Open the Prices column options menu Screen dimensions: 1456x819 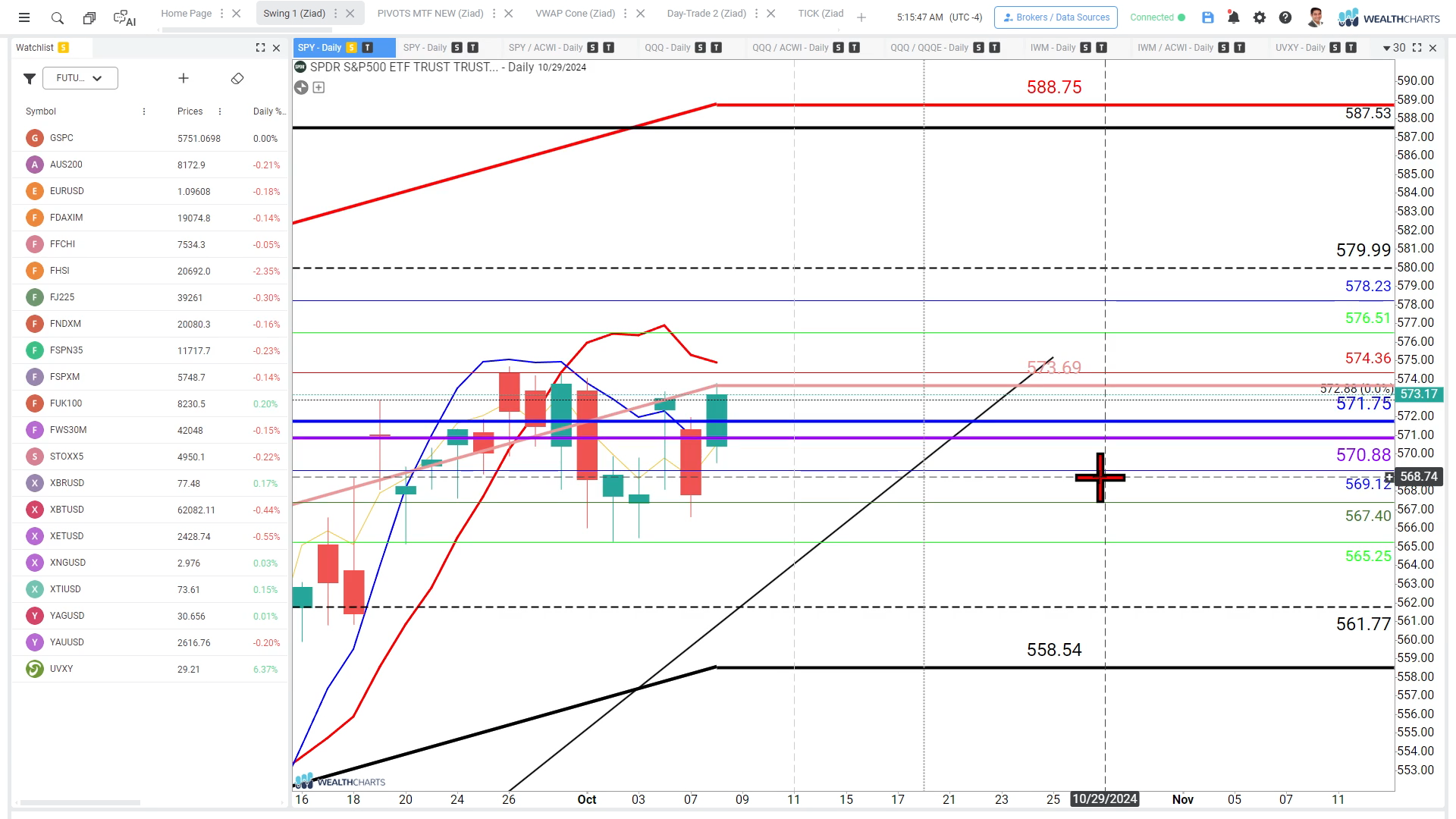[220, 111]
